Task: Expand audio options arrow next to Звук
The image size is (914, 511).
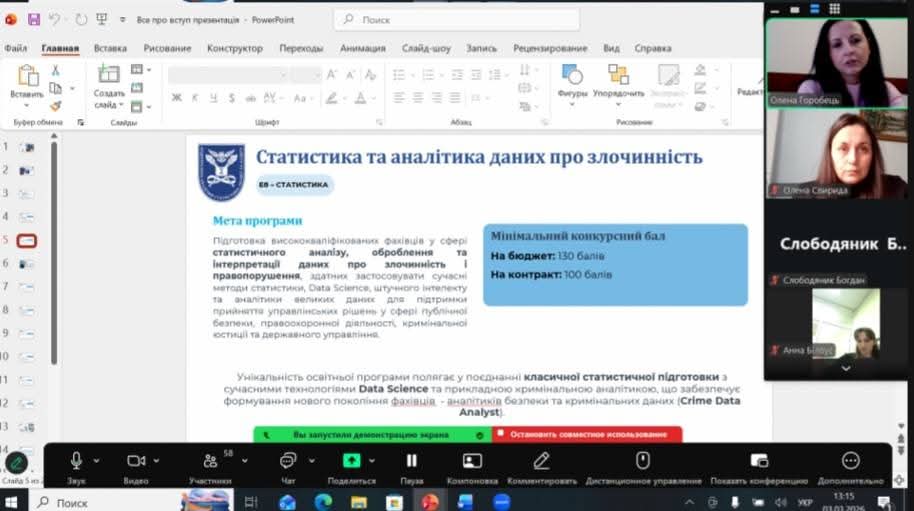Action: coord(96,460)
